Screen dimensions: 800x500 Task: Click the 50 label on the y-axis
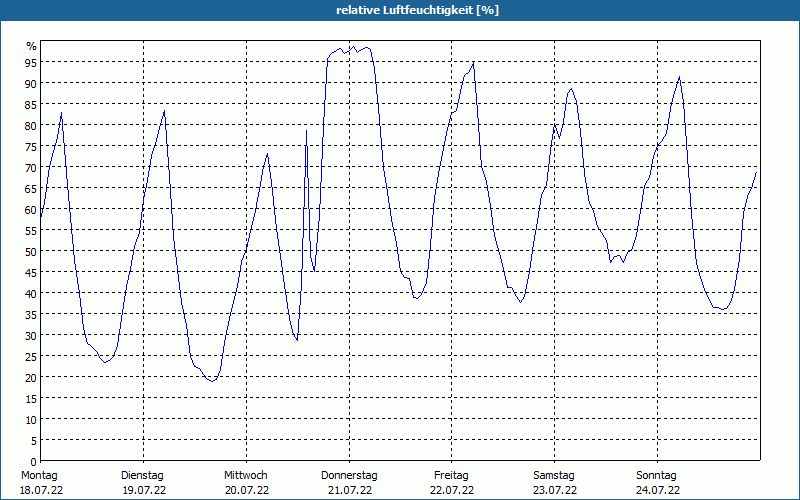31,252
